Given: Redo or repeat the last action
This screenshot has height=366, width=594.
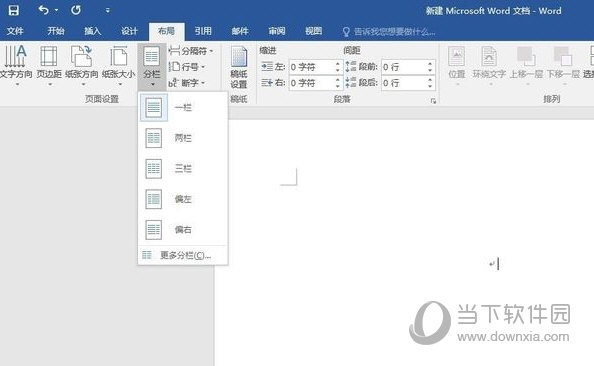Looking at the screenshot, I should click(76, 10).
